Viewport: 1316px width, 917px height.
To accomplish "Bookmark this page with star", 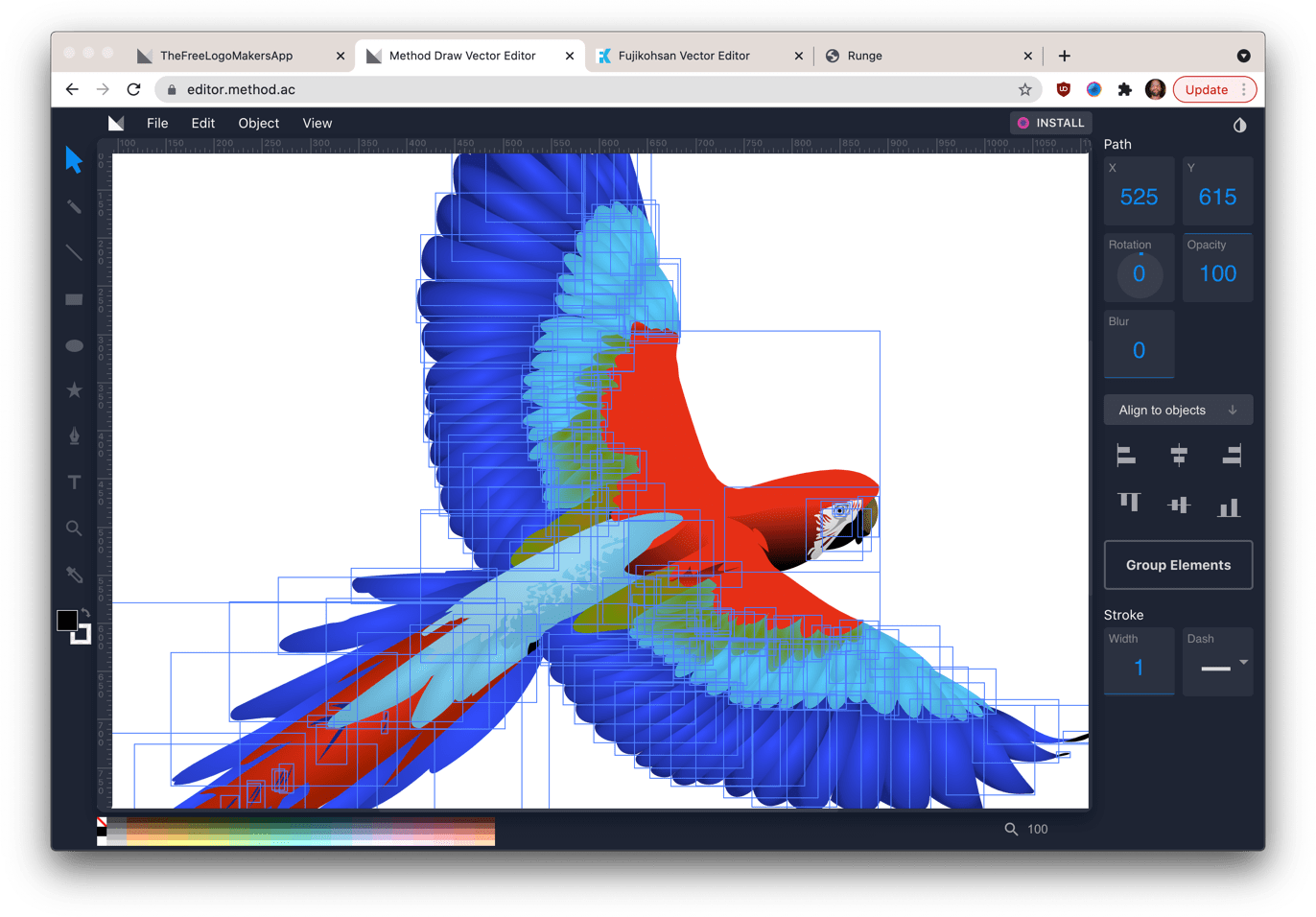I will click(1024, 89).
